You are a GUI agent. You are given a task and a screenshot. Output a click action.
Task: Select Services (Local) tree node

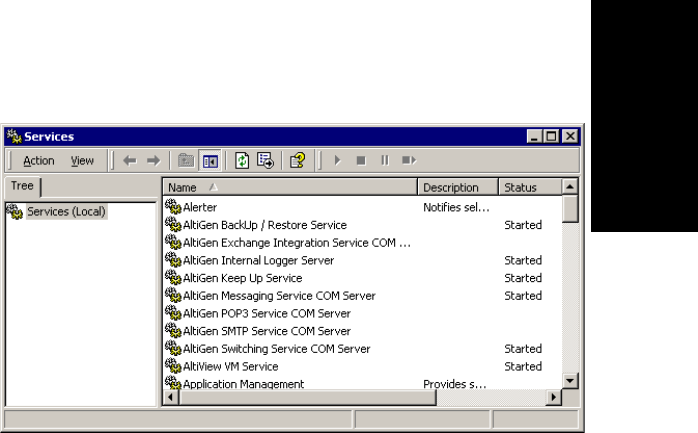pyautogui.click(x=66, y=211)
